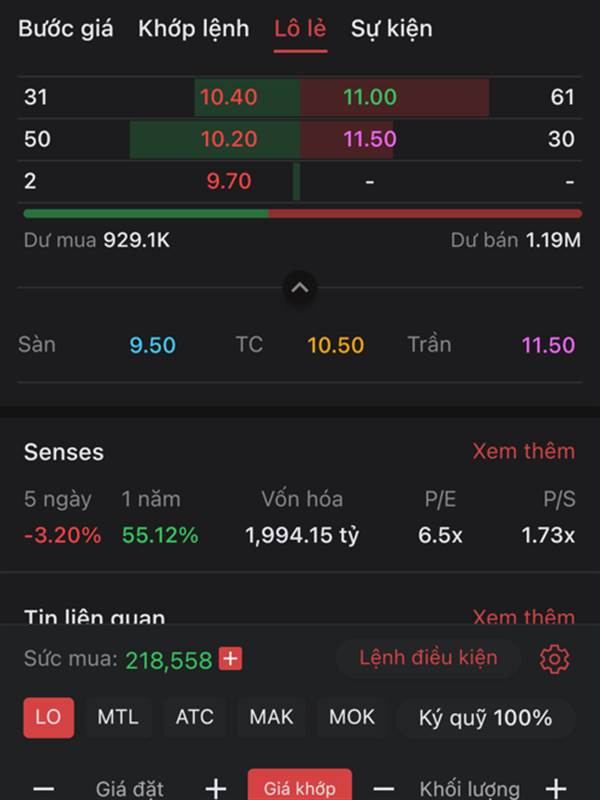Open Ký quỹ 100% margin selector
Image resolution: width=600 pixels, height=800 pixels.
pyautogui.click(x=486, y=717)
